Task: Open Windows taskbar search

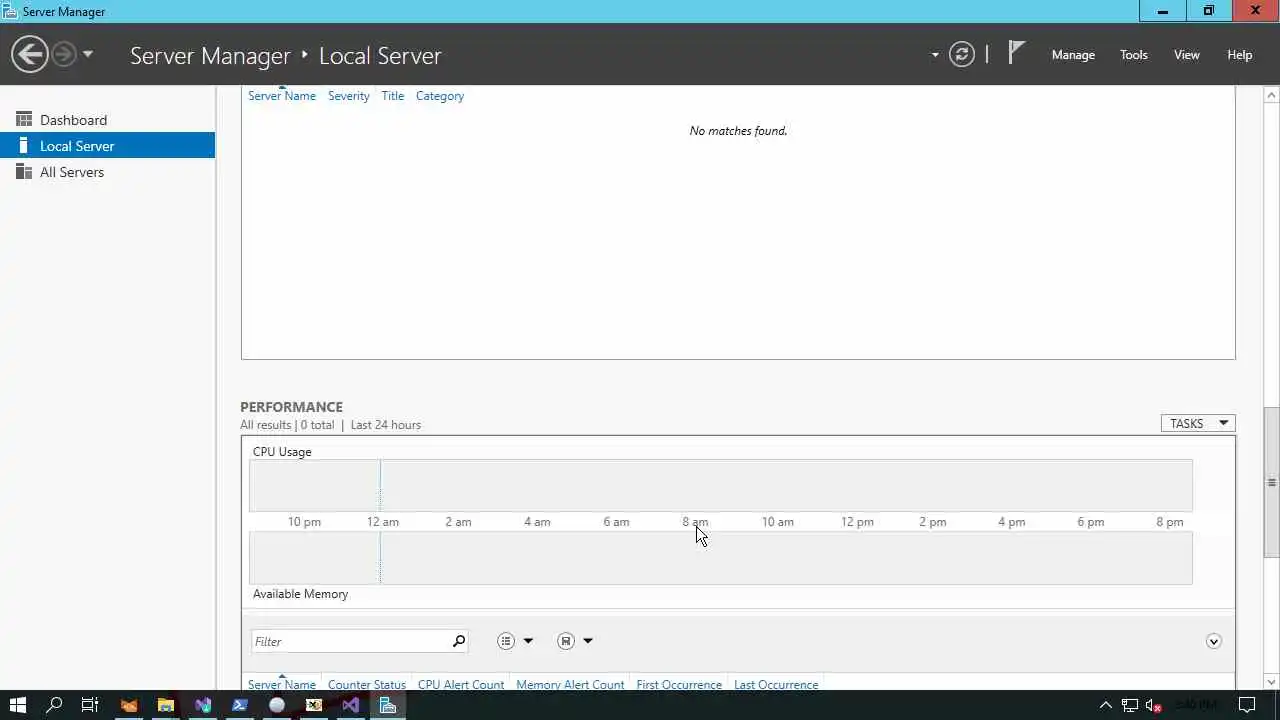Action: 55,705
